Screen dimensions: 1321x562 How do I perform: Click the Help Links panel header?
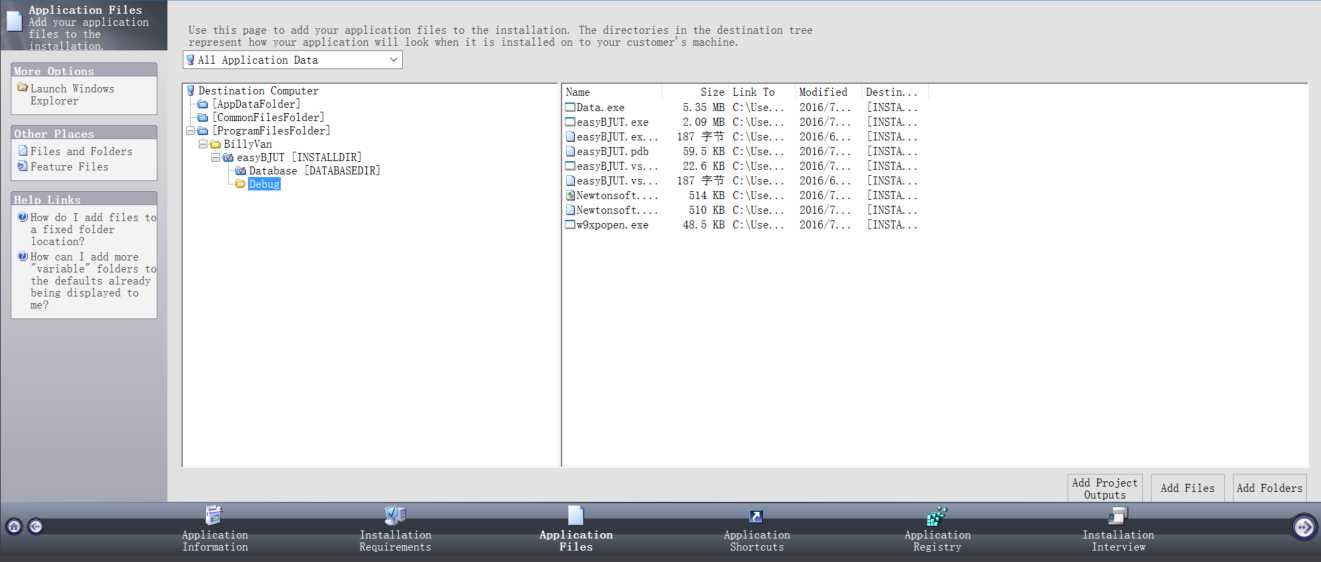(84, 199)
